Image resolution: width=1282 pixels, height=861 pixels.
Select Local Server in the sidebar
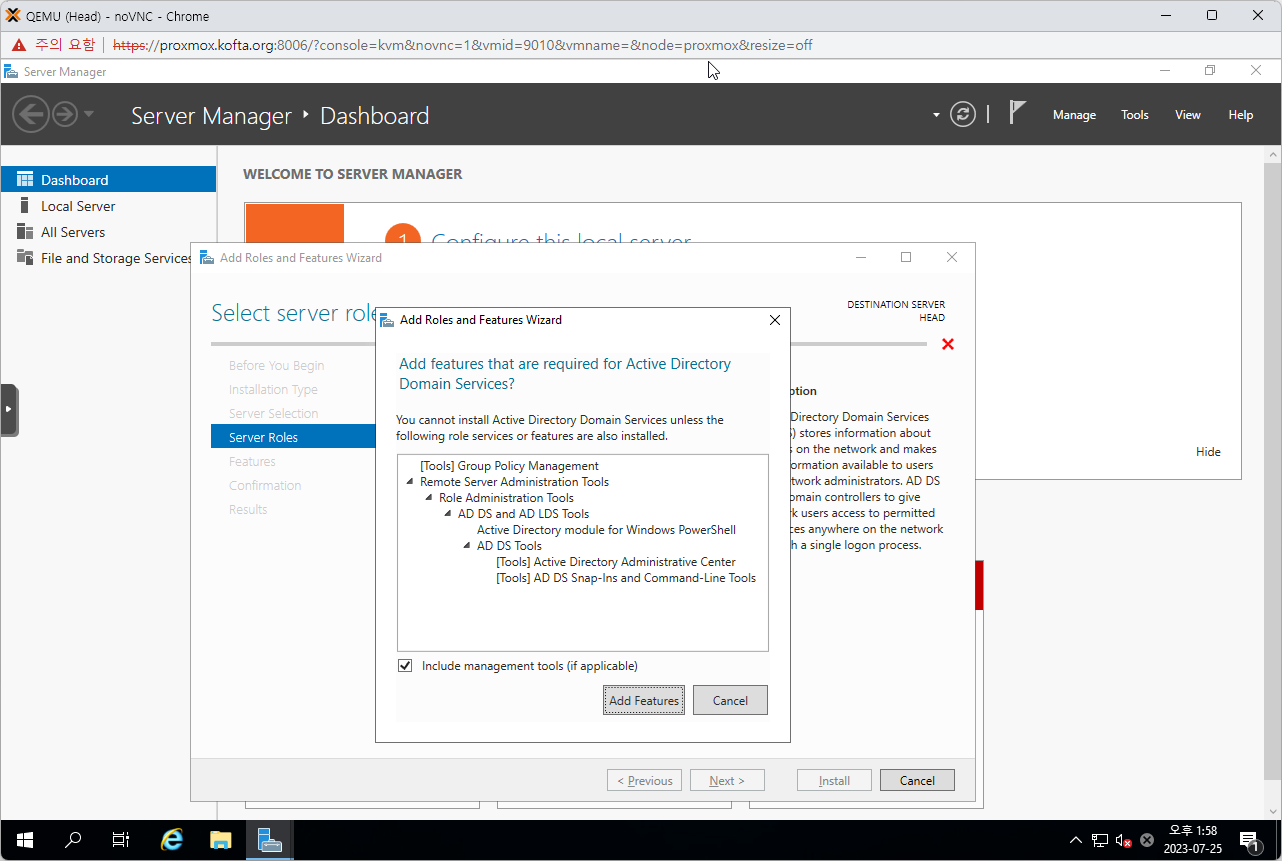coord(78,206)
